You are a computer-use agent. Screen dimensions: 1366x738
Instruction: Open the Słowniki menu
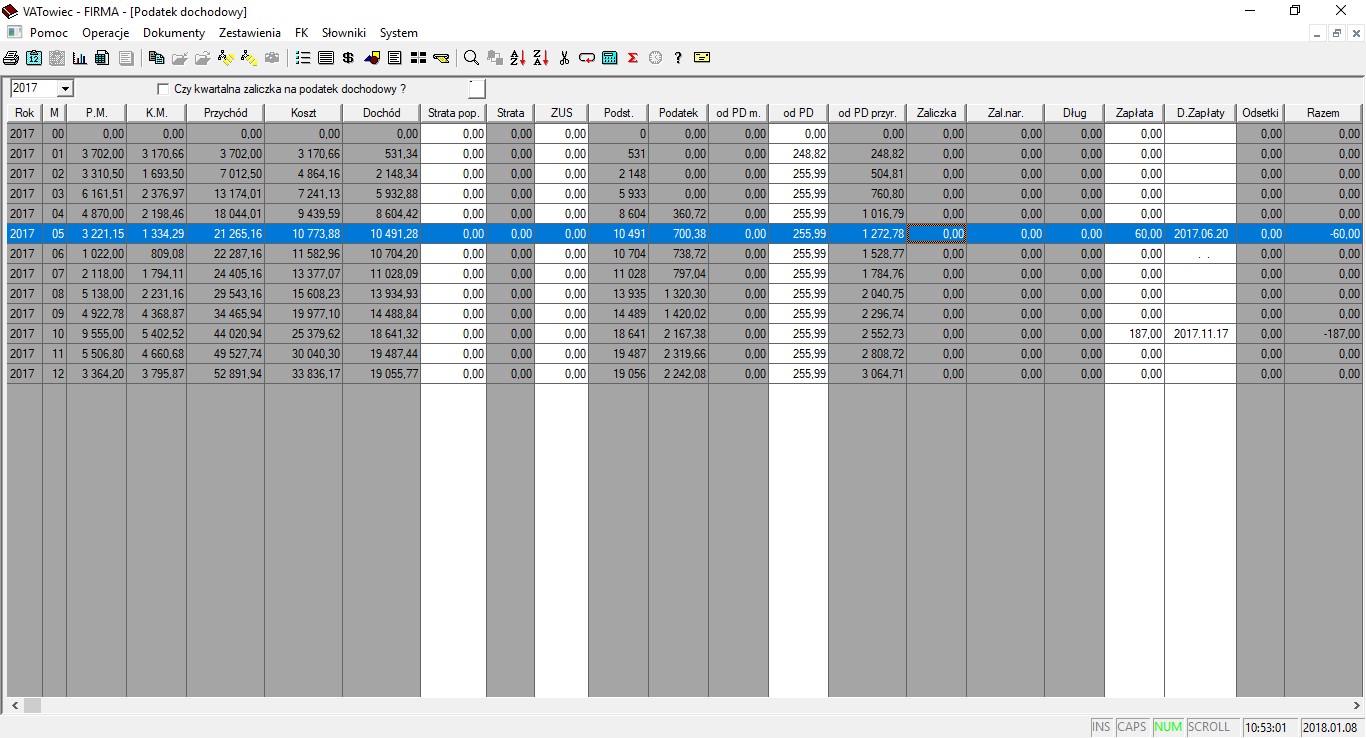(344, 33)
